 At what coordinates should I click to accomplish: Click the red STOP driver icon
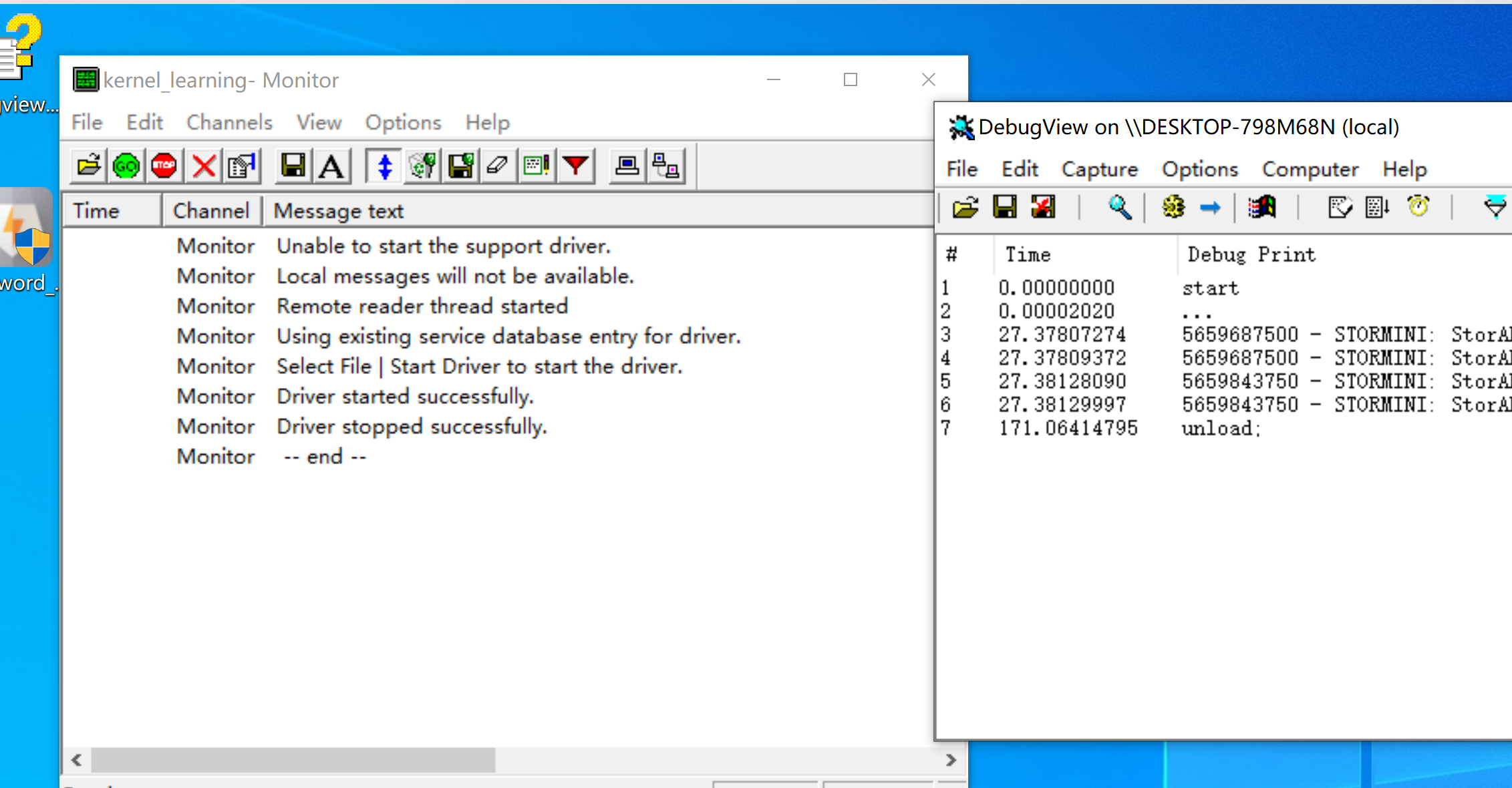(x=164, y=166)
